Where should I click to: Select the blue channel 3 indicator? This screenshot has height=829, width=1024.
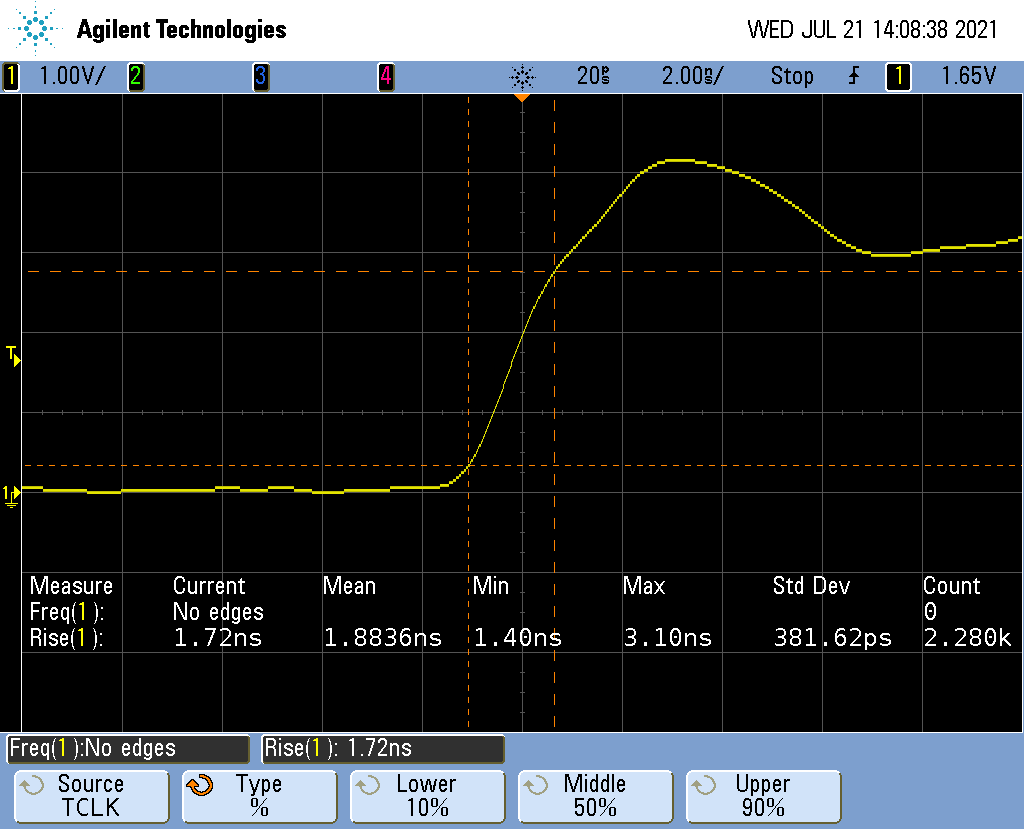260,76
